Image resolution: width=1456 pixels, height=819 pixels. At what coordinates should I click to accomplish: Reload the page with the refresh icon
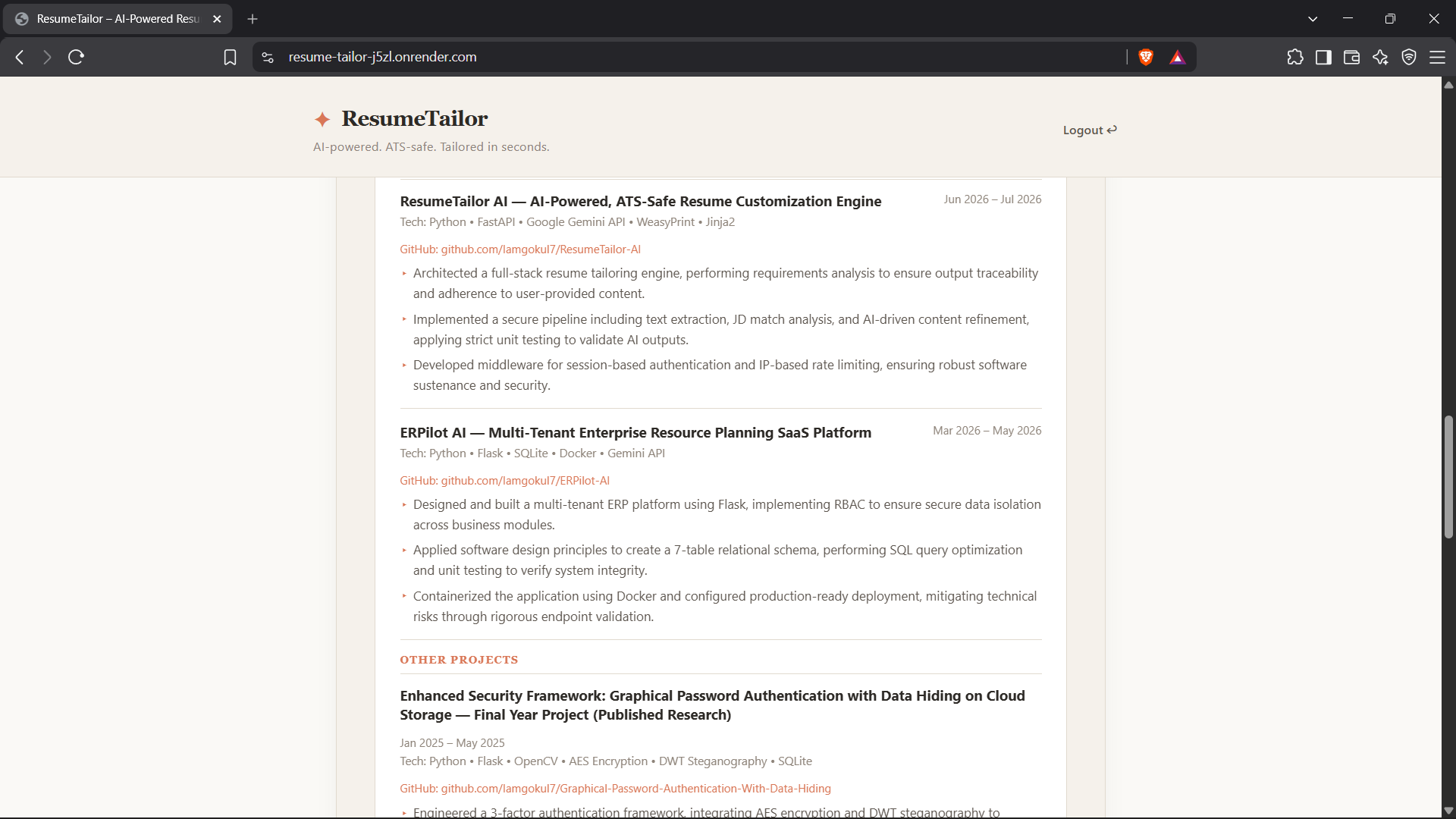pyautogui.click(x=76, y=57)
